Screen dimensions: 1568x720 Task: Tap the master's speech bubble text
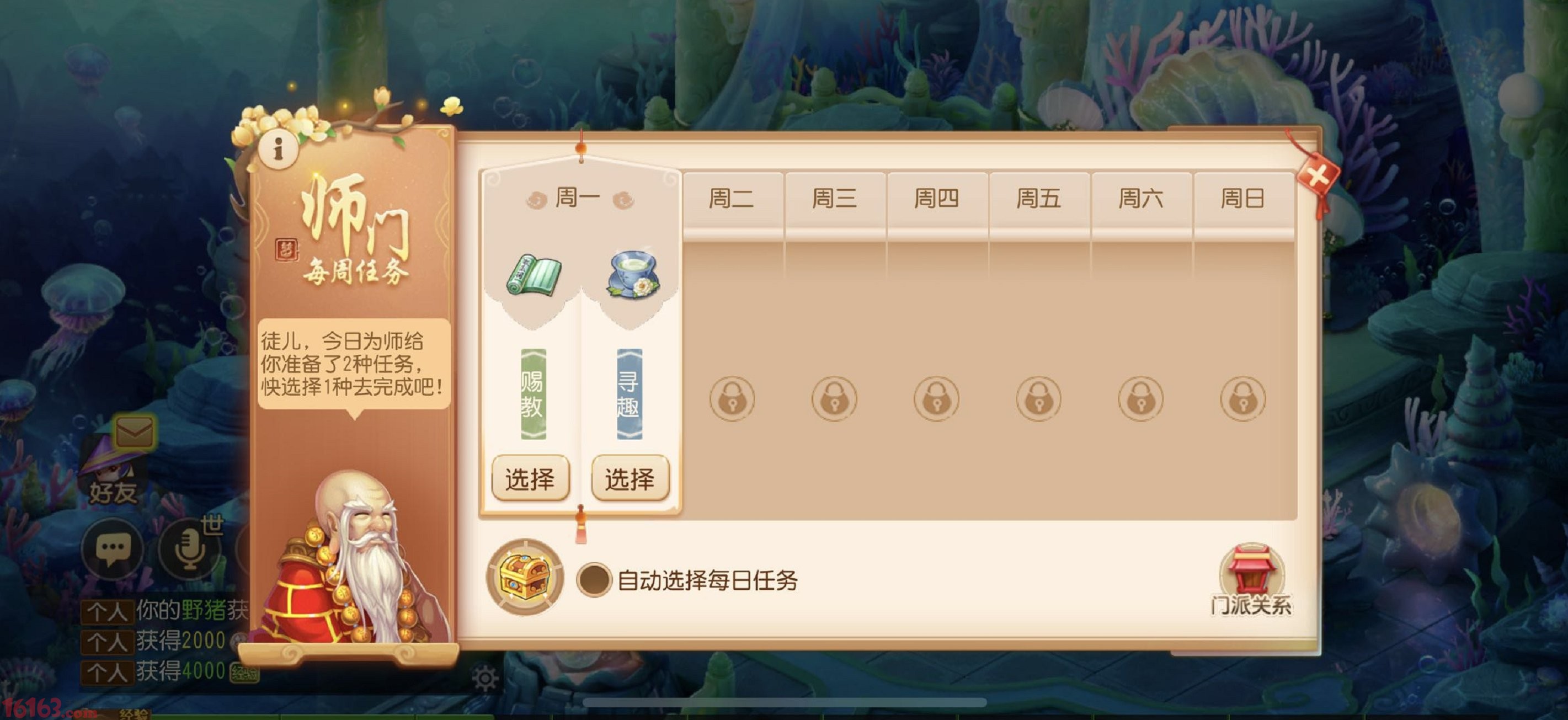point(353,364)
